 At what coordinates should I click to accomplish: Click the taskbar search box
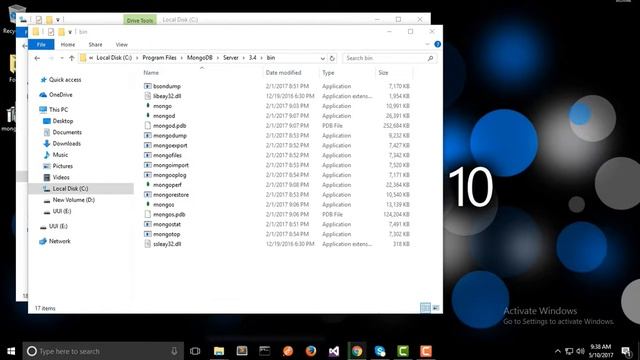[x=103, y=351]
